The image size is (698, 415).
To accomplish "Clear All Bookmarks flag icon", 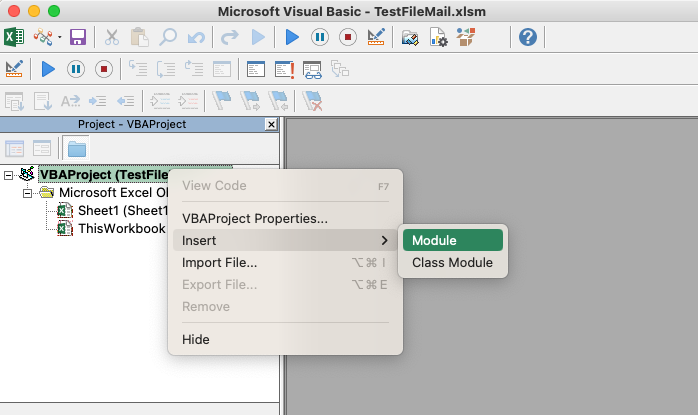I will (x=312, y=101).
